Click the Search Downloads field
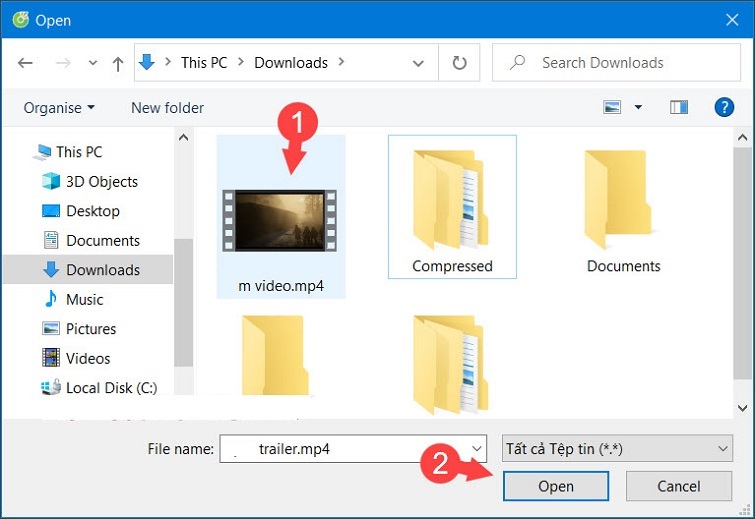The image size is (755, 519). 614,63
